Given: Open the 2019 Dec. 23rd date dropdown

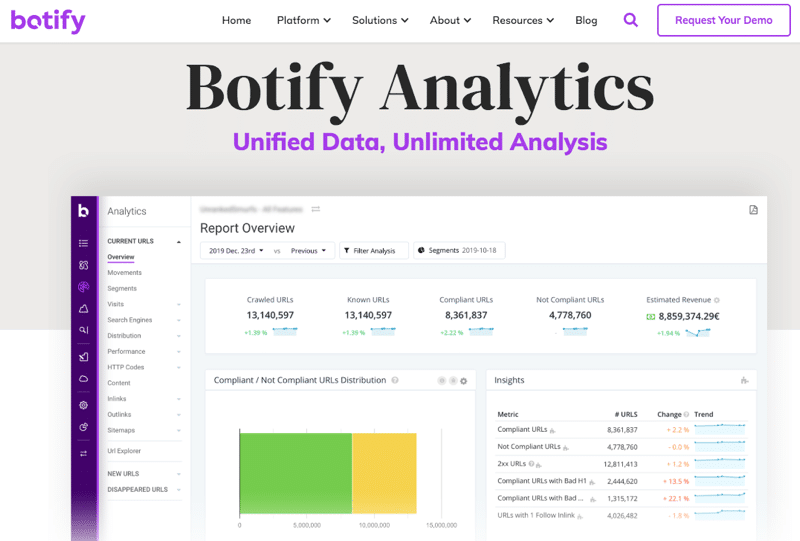Looking at the screenshot, I should point(236,251).
